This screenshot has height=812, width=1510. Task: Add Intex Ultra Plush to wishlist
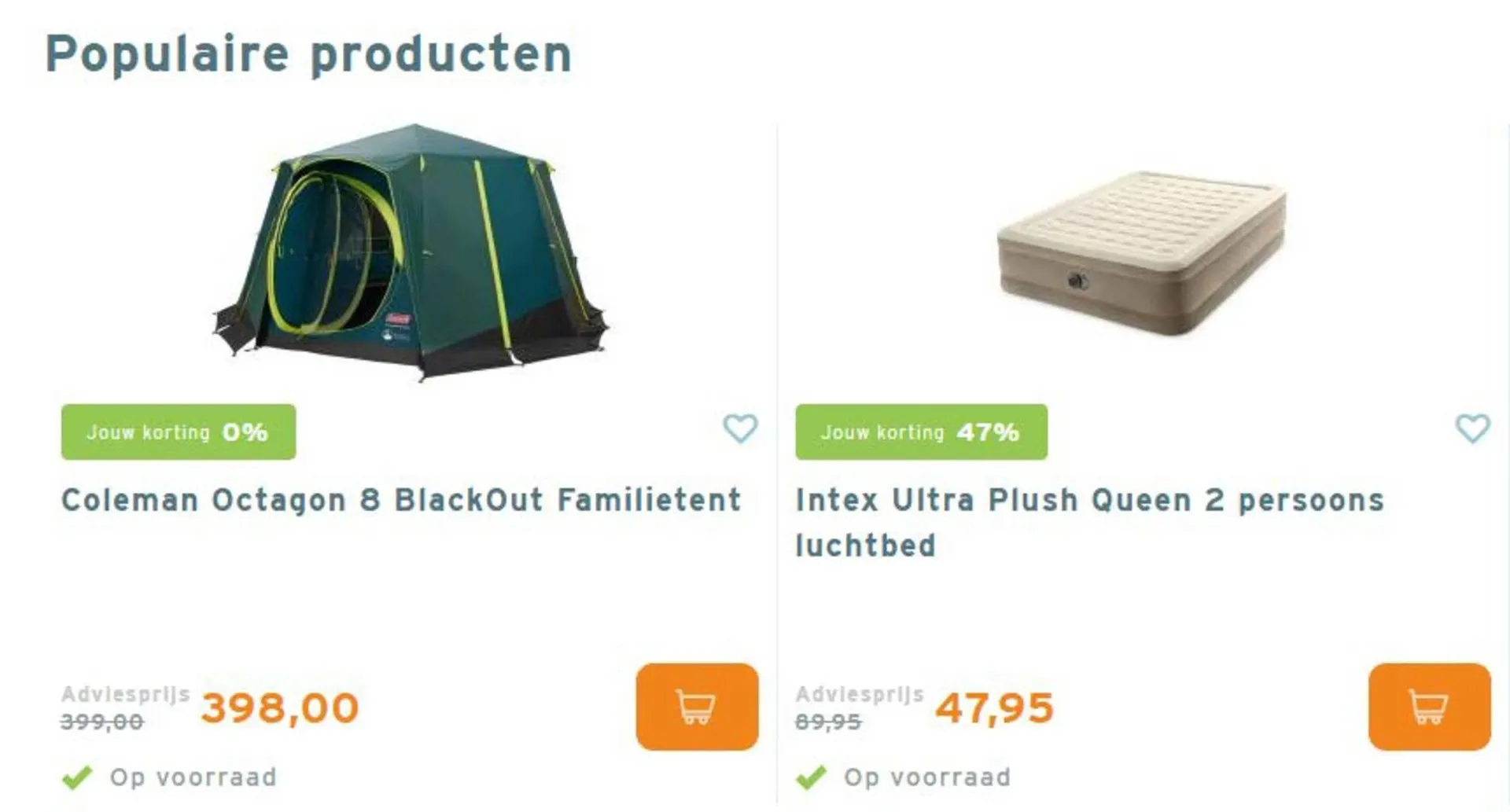[x=1472, y=428]
